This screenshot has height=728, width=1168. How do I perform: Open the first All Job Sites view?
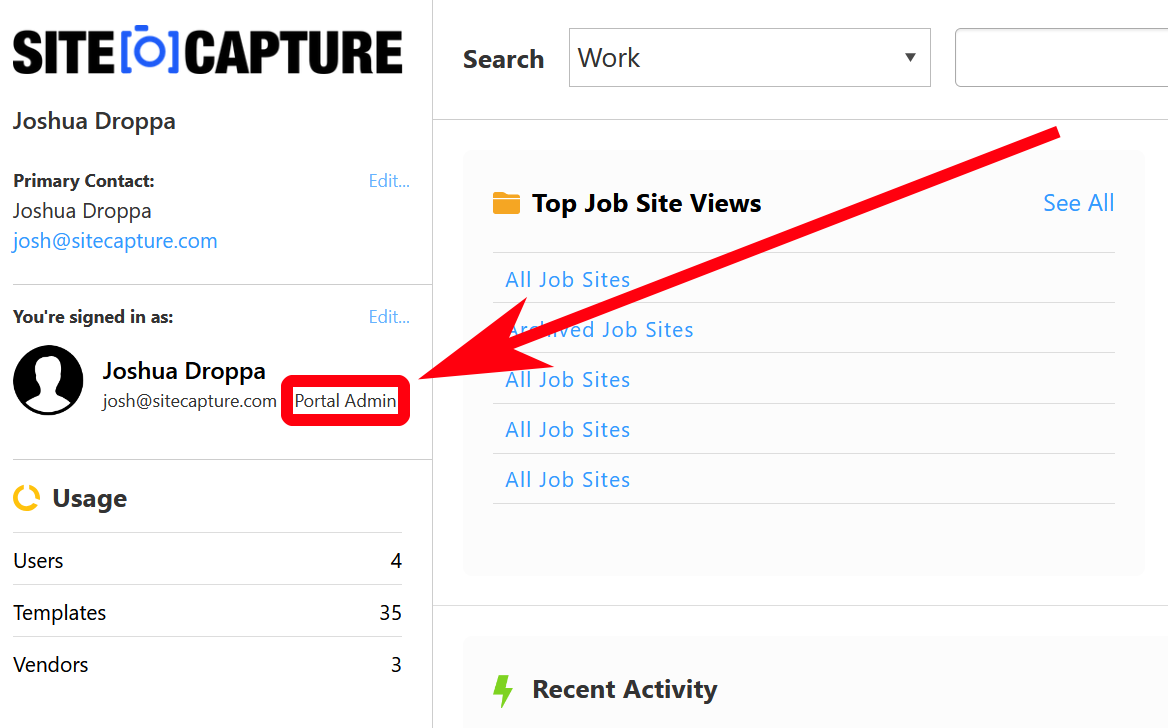568,279
